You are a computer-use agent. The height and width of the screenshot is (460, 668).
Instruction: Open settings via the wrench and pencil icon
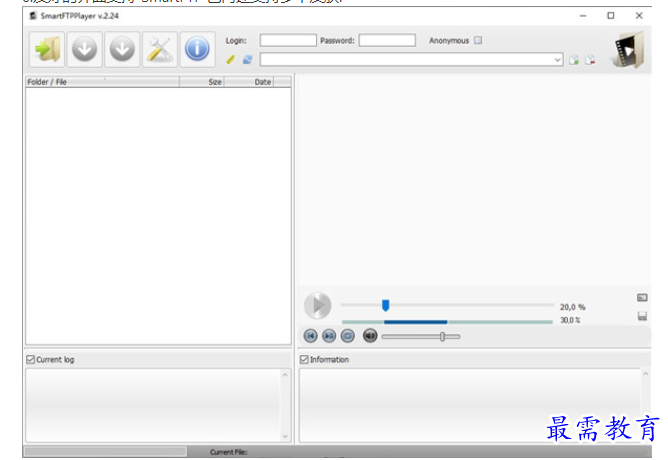click(160, 49)
